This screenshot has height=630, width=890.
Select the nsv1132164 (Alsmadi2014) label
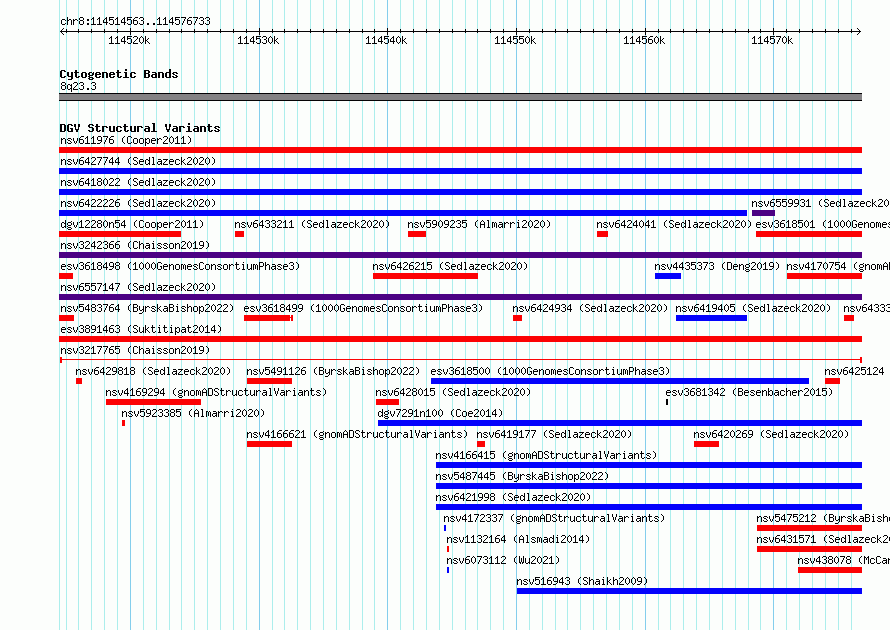(x=518, y=539)
